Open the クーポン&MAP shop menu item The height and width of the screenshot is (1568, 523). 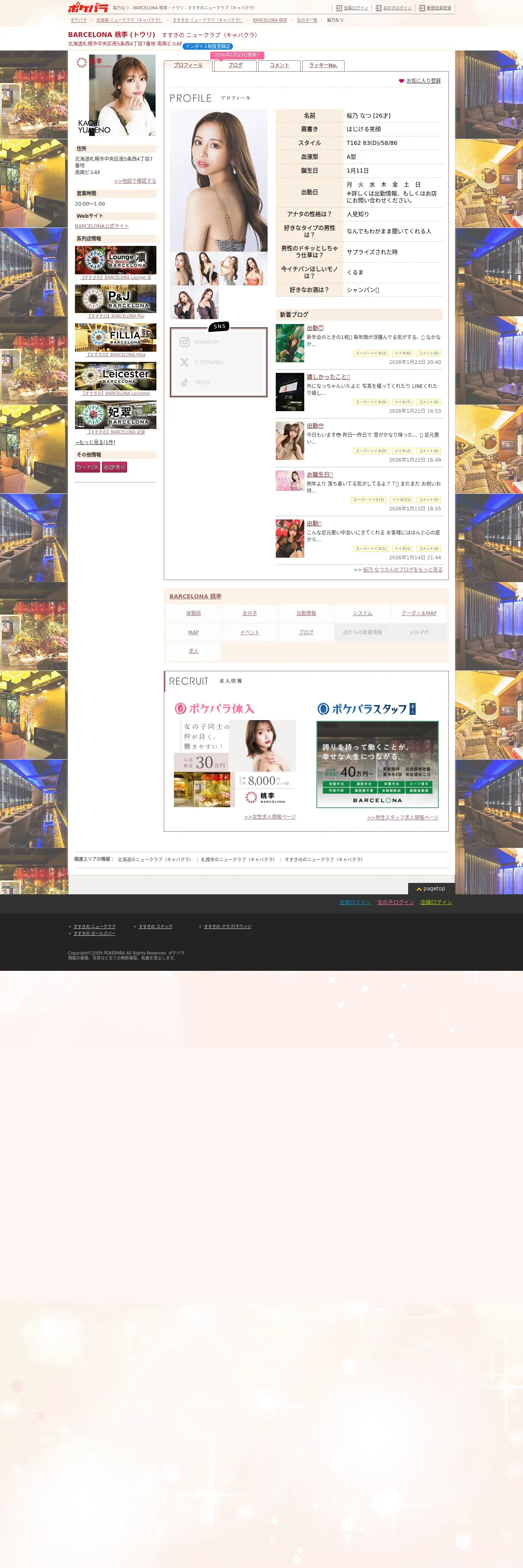pos(419,613)
